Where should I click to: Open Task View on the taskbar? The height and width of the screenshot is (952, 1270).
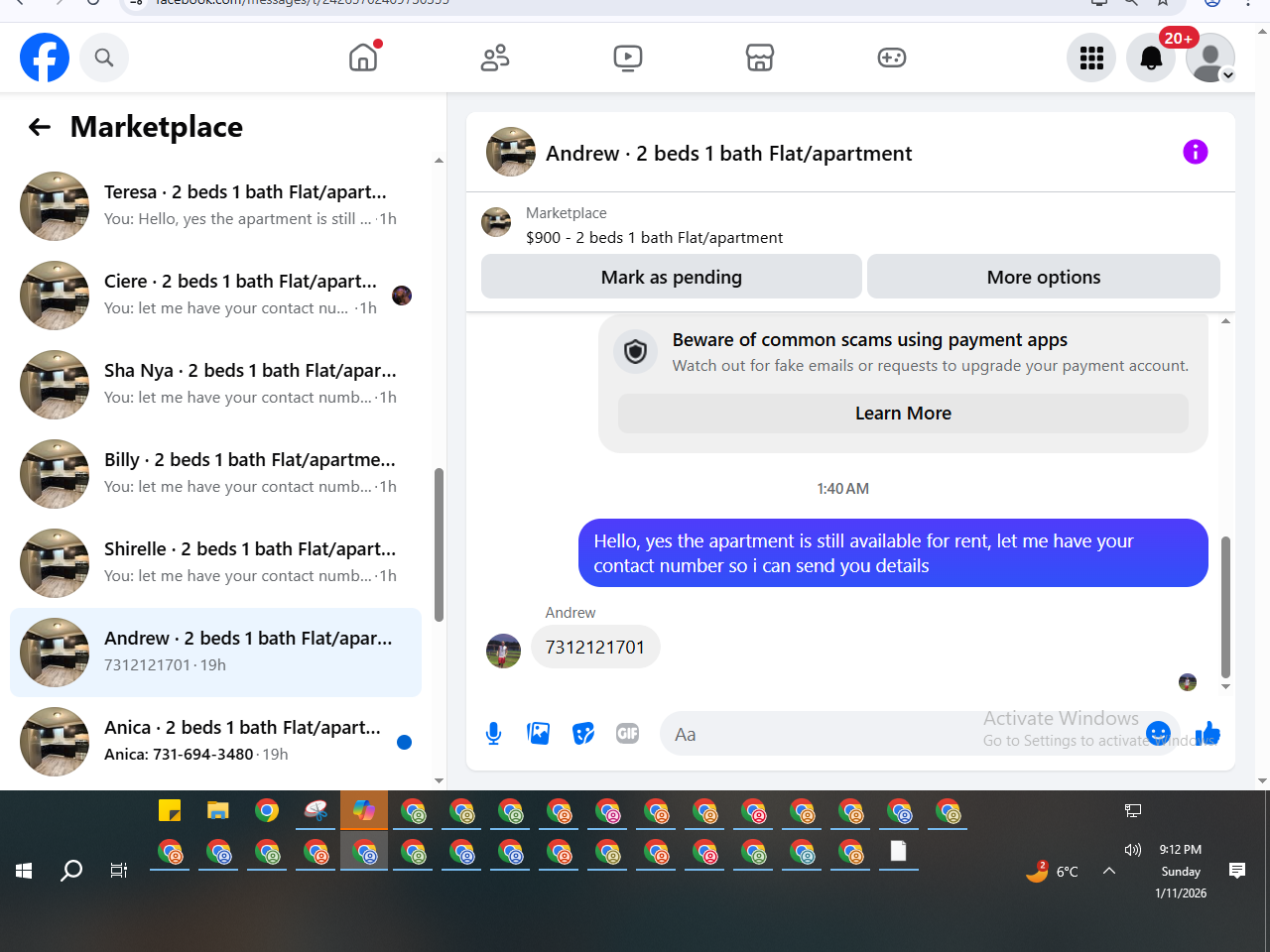[118, 871]
